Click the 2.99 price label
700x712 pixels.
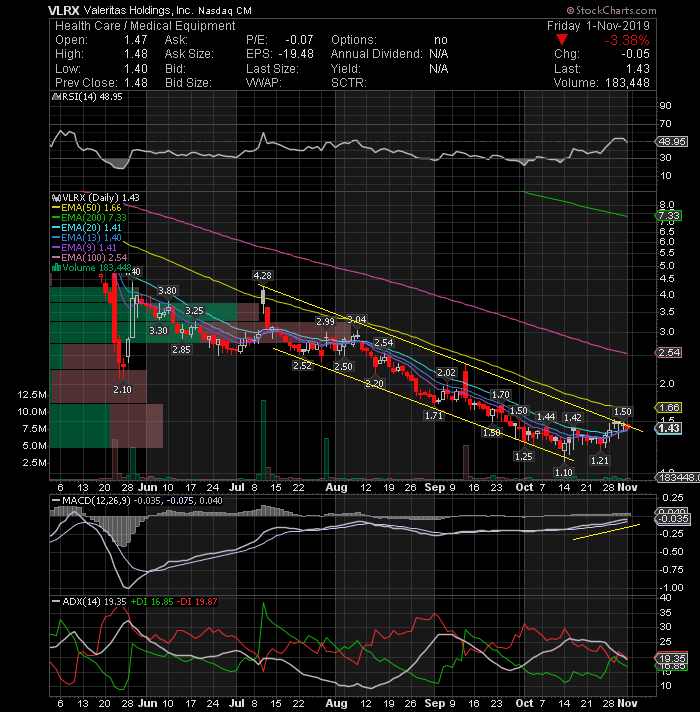pos(325,321)
